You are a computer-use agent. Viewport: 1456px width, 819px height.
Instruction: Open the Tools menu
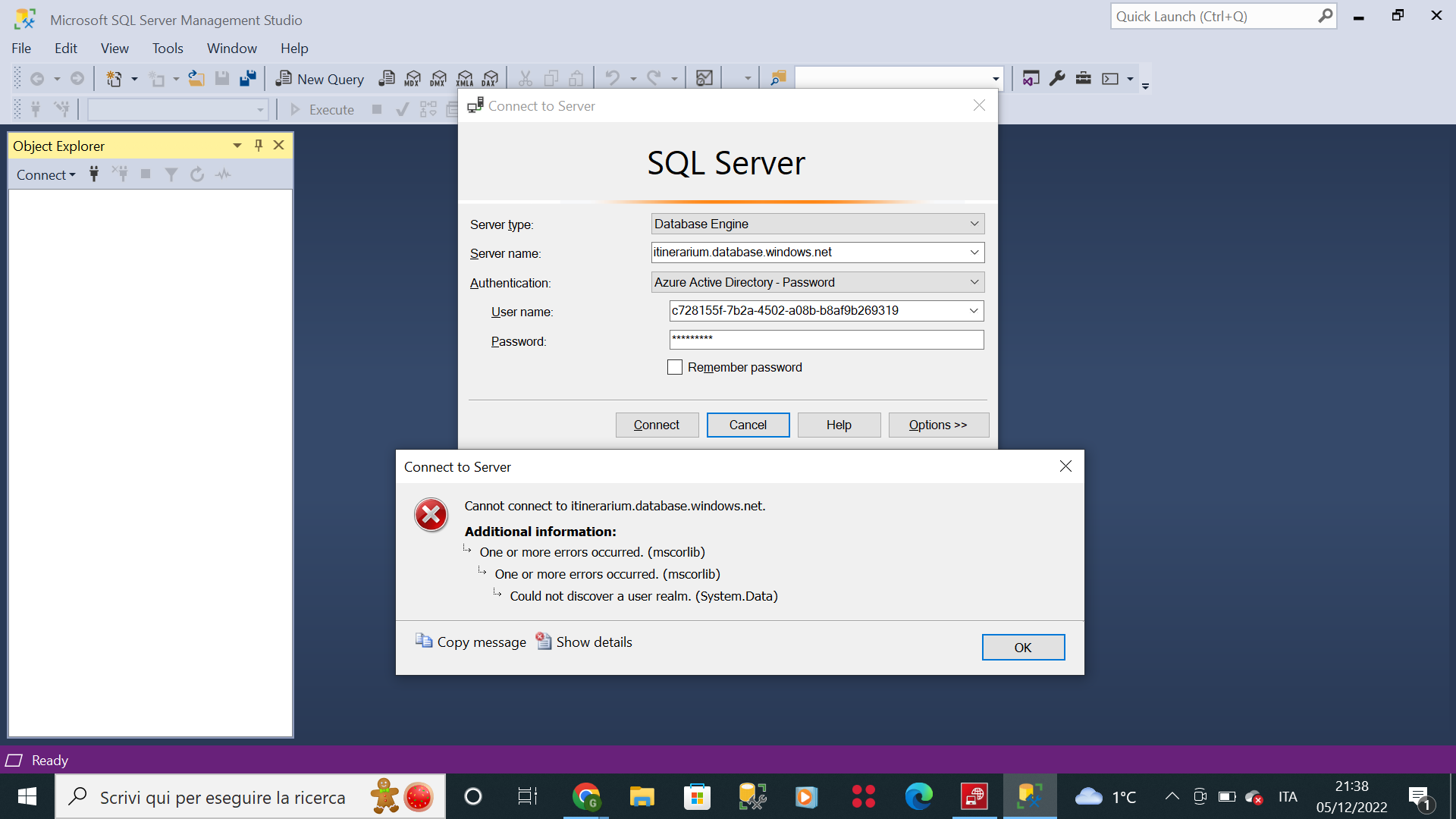pyautogui.click(x=168, y=49)
